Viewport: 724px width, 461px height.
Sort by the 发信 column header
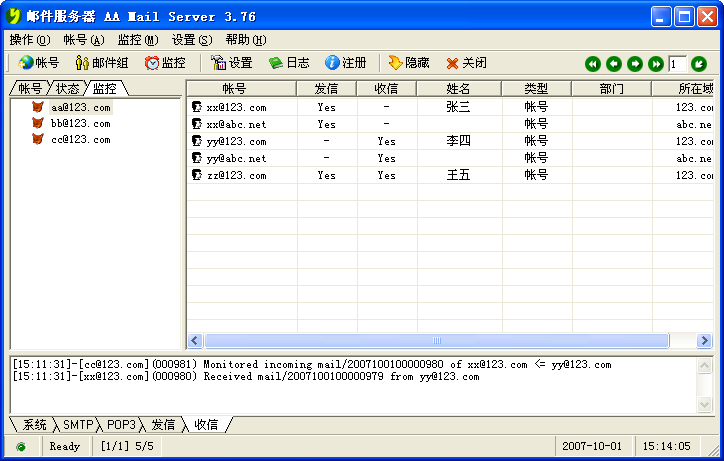326,88
